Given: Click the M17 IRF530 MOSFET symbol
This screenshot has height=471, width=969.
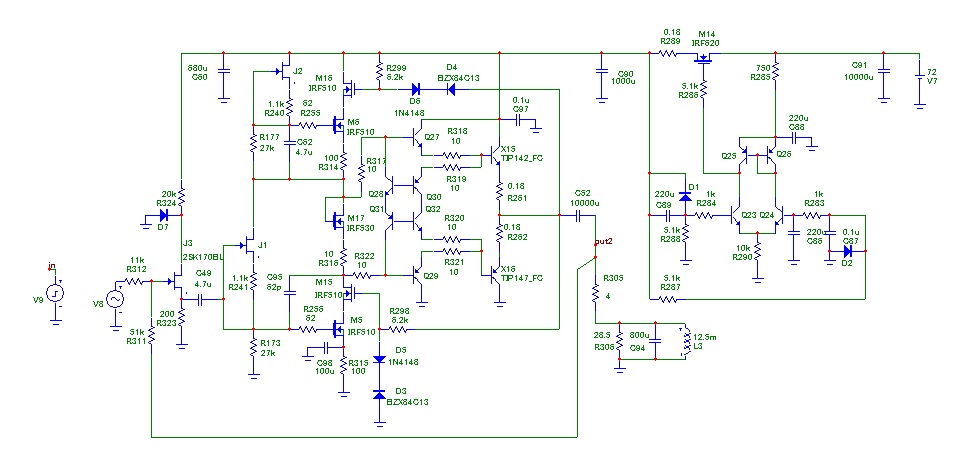Looking at the screenshot, I should pos(337,218).
